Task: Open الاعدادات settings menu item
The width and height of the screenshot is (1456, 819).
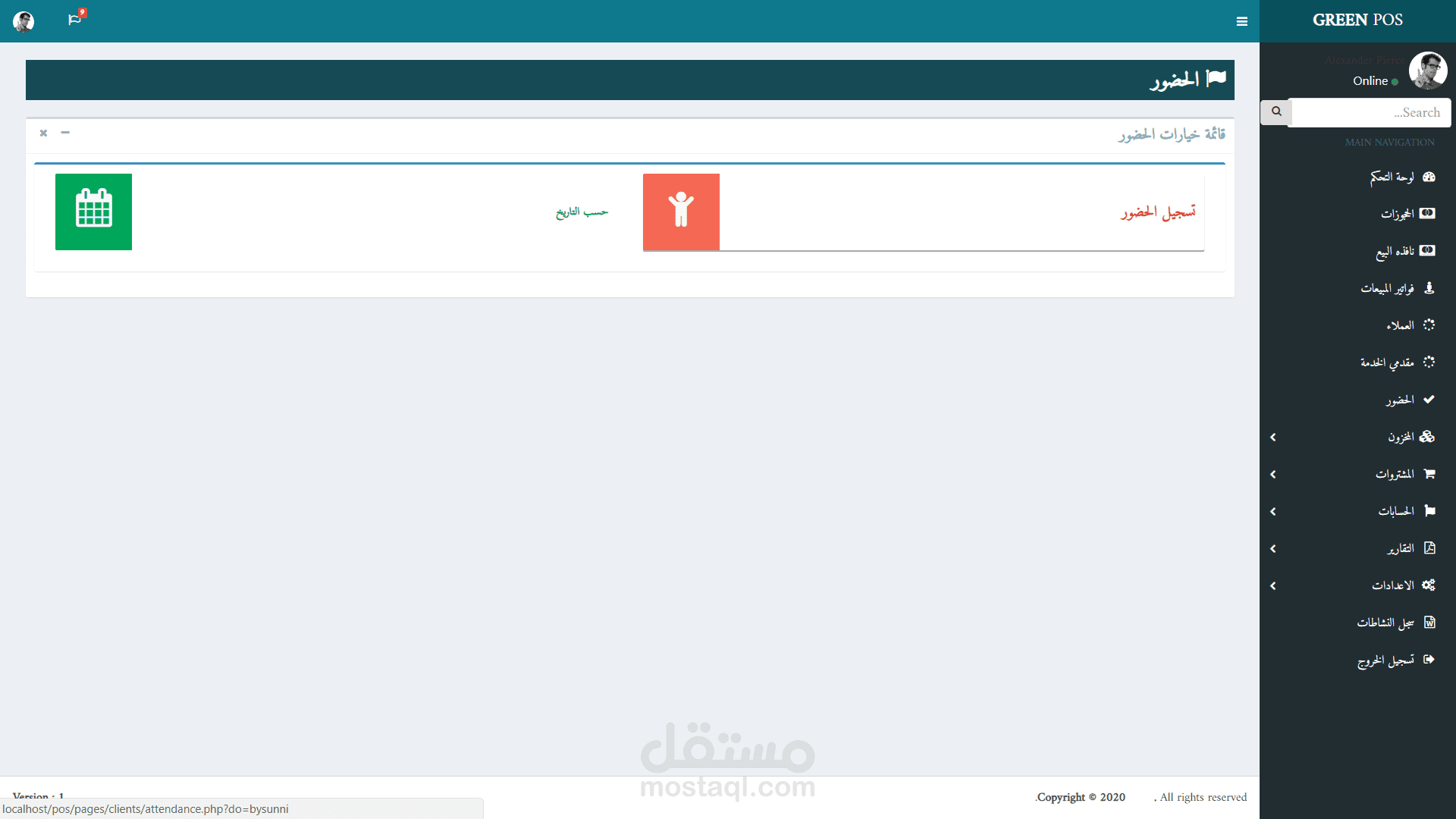Action: pyautogui.click(x=1394, y=585)
